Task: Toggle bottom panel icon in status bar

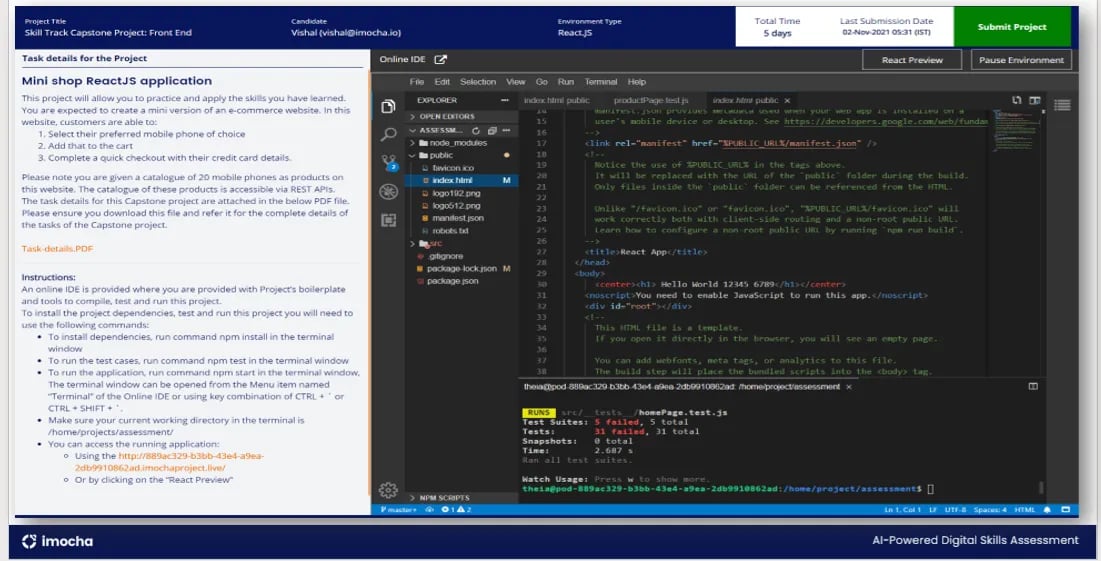Action: [1065, 510]
